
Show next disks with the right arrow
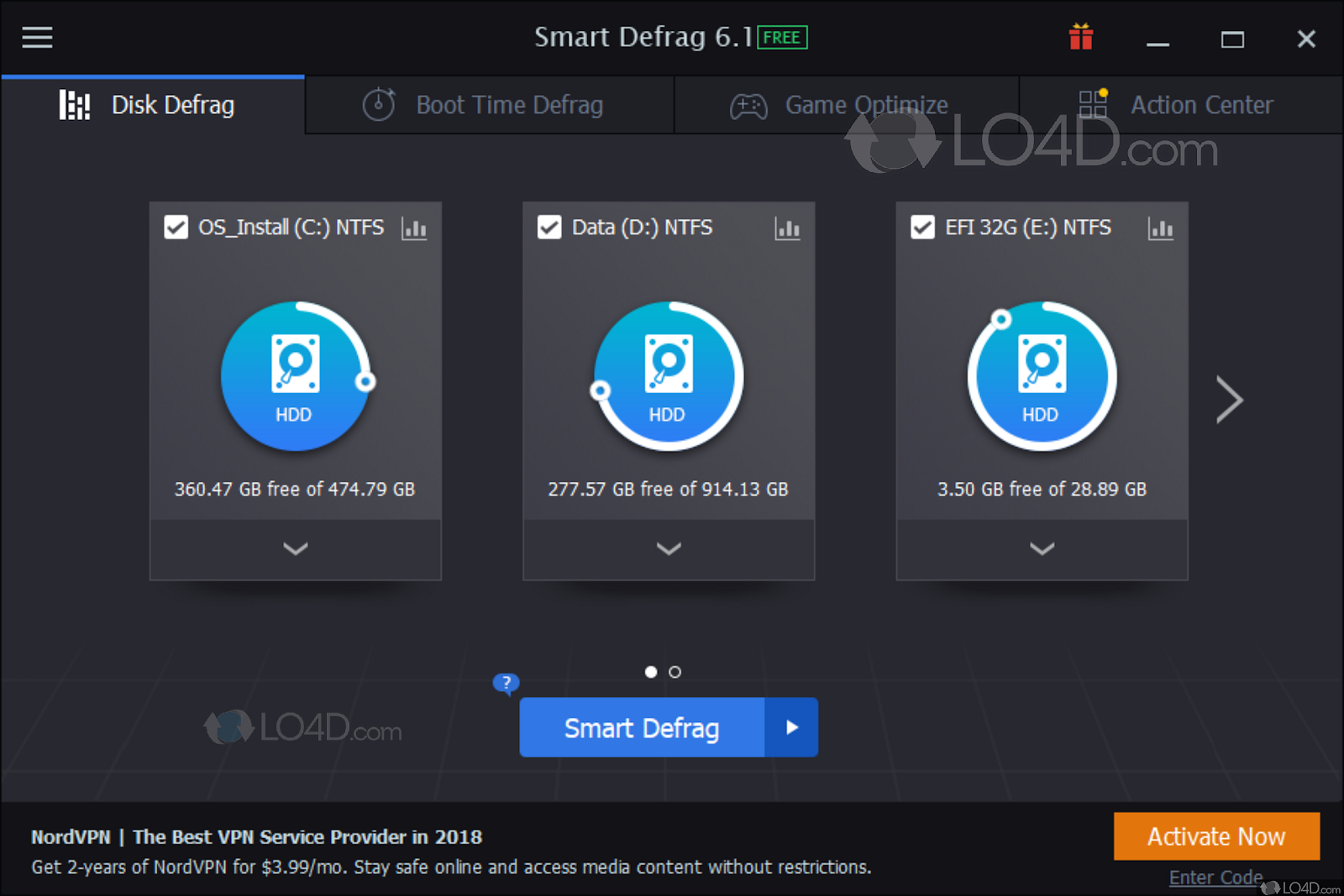(x=1230, y=400)
